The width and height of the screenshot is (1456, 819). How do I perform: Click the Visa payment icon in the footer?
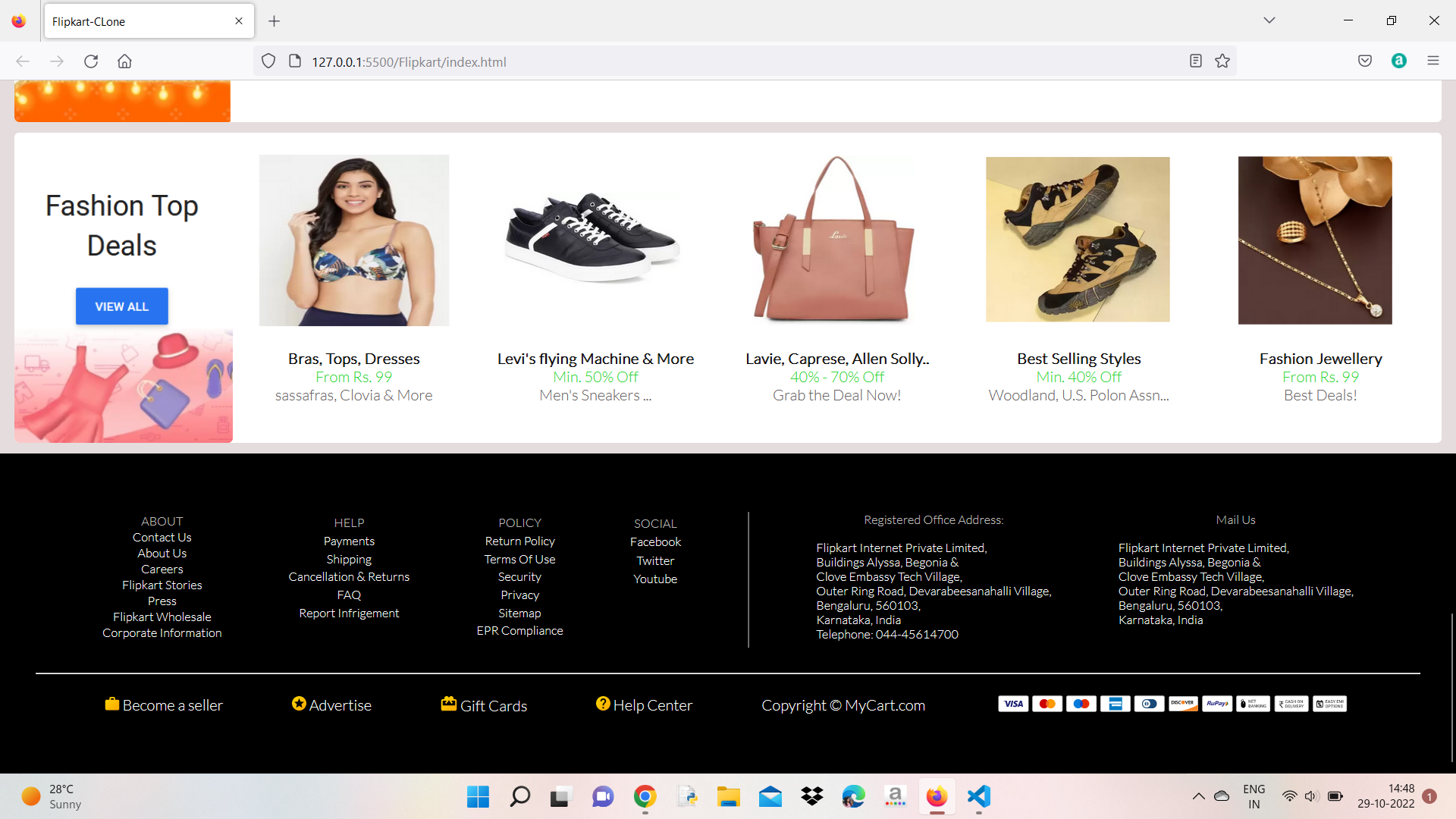(1013, 704)
